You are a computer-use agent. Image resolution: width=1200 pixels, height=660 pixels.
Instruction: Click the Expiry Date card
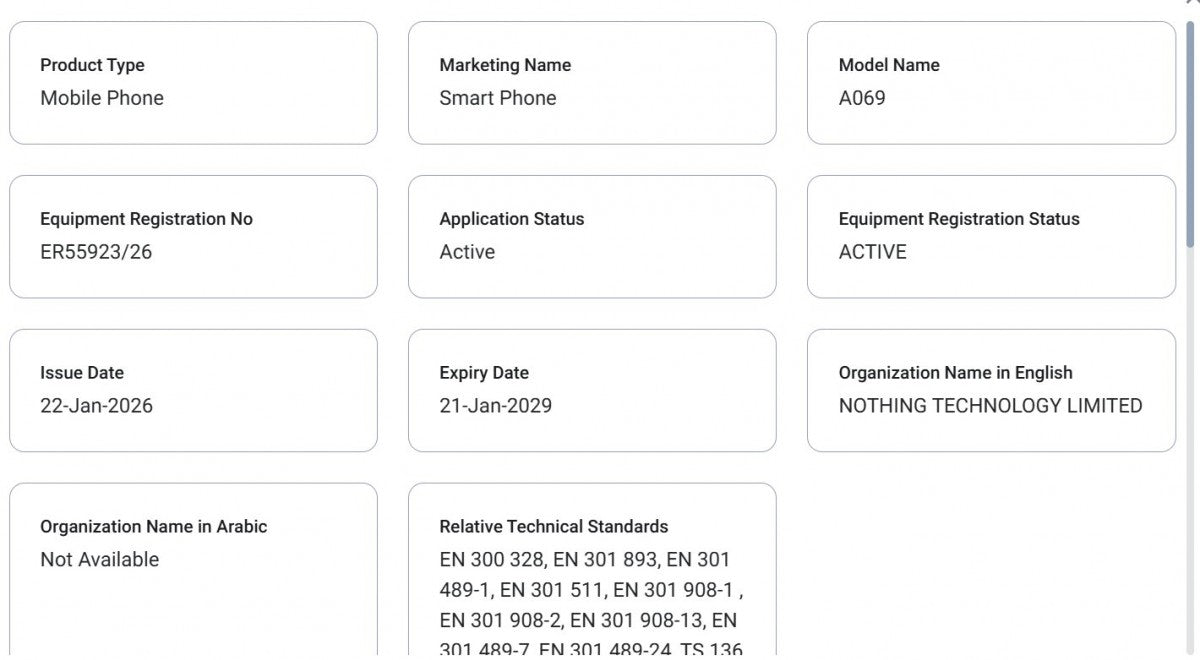[592, 390]
